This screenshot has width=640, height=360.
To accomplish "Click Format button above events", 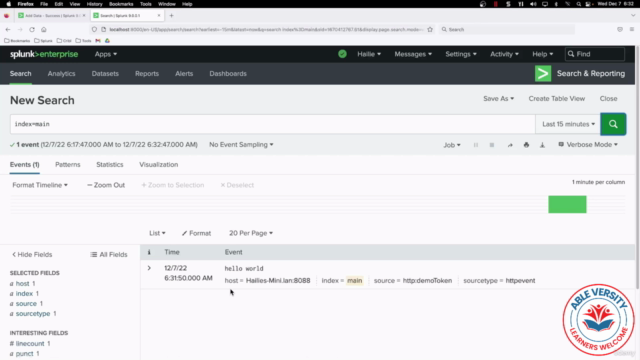I will 196,233.
